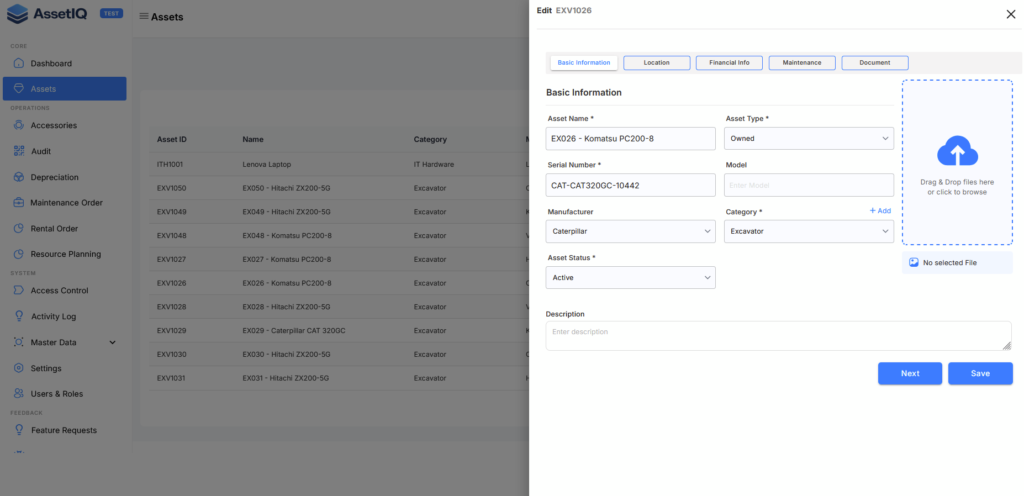
Task: Click the Access Control icon
Action: click(19, 290)
